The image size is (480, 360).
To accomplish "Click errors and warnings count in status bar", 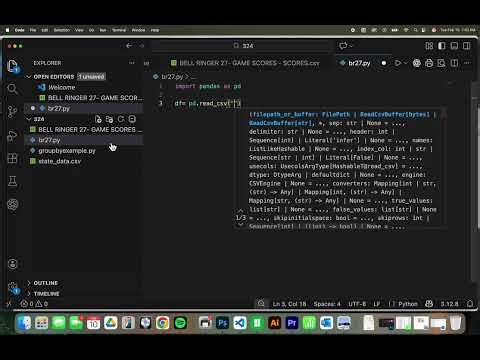I will [34, 304].
